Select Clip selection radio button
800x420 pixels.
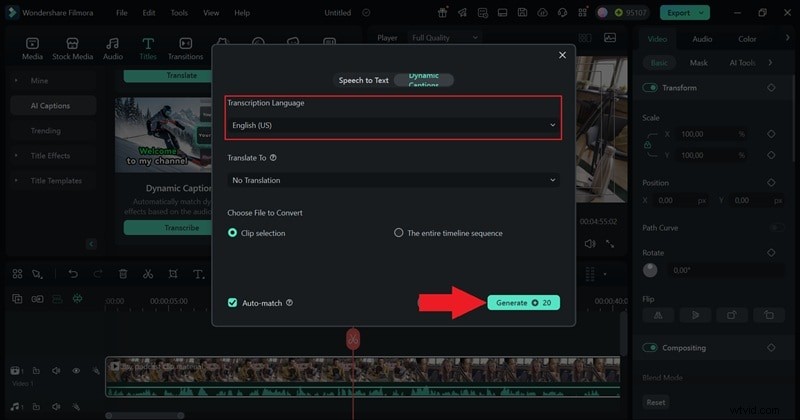[232, 233]
